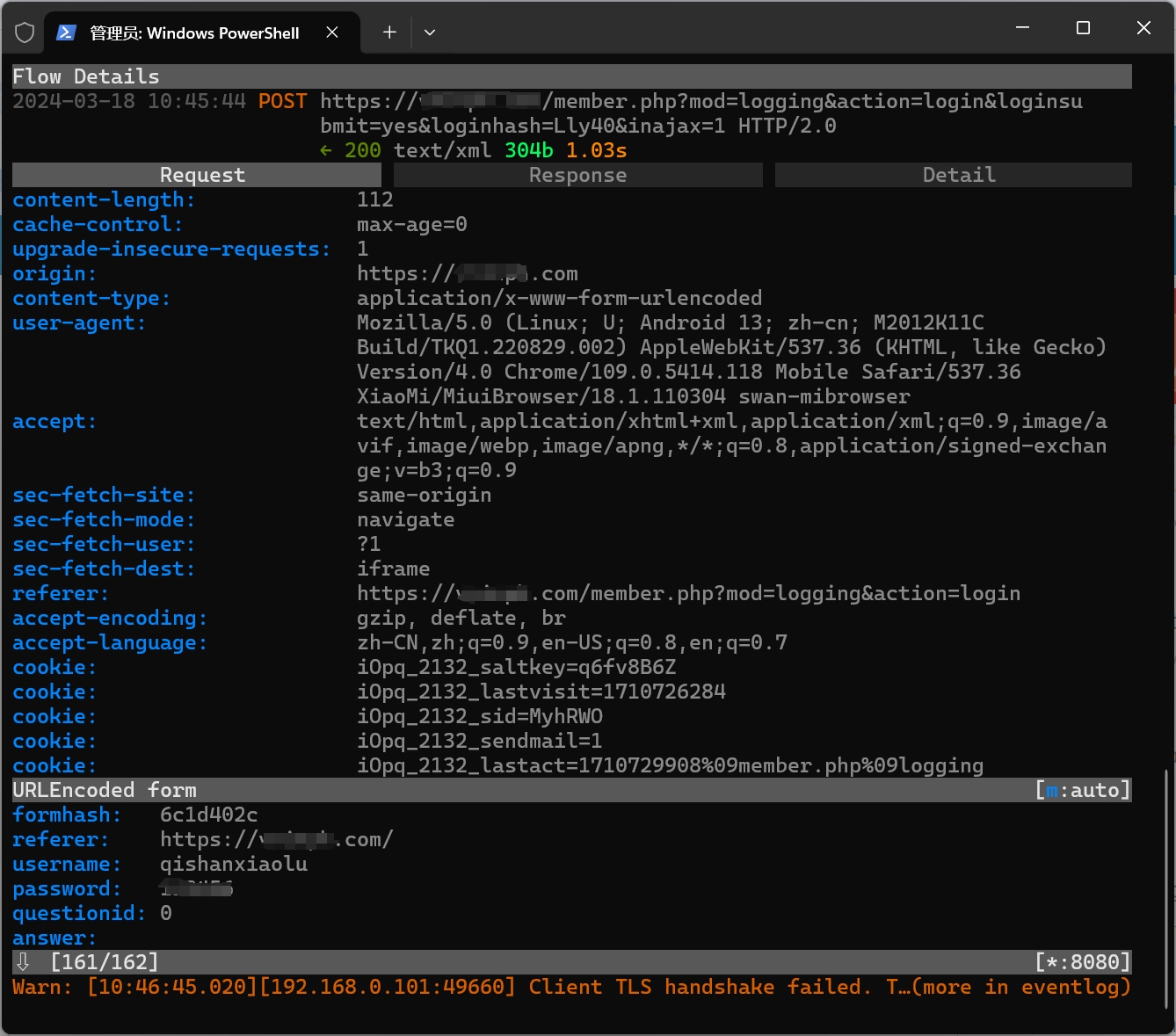This screenshot has width=1176, height=1036.
Task: Click the answer field label
Action: click(54, 938)
